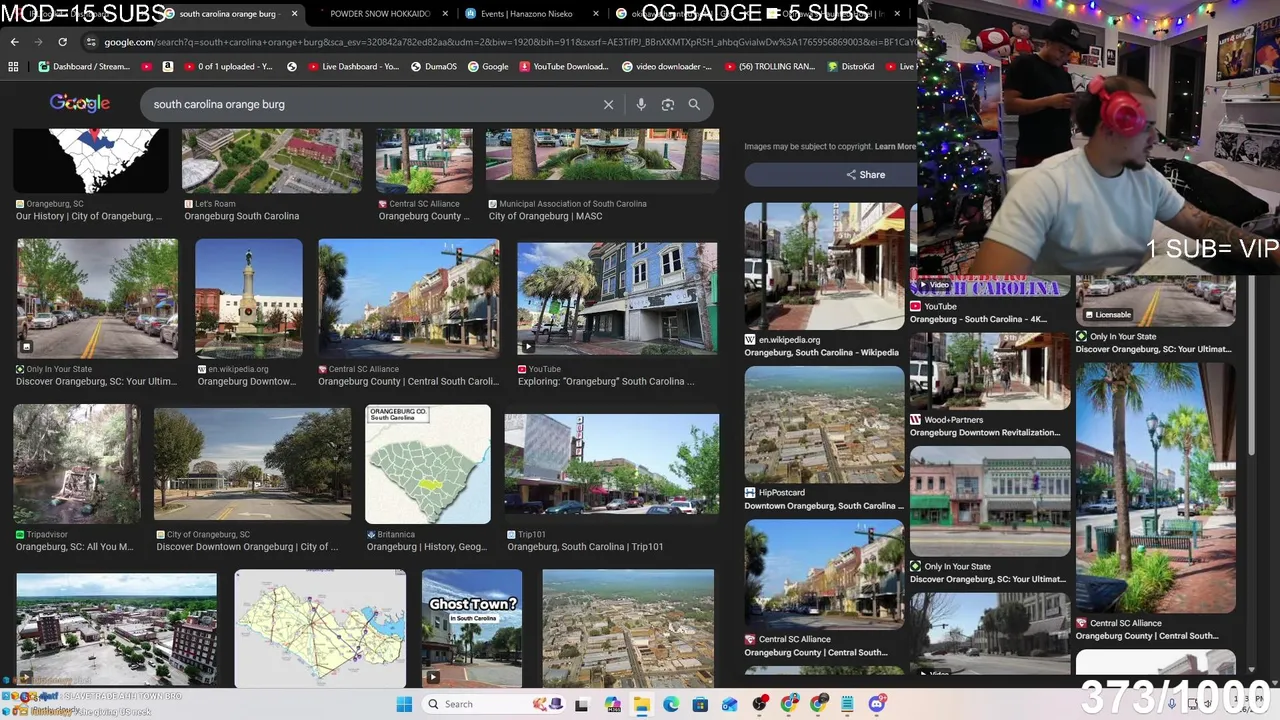Click the browser forward arrow
Image resolution: width=1280 pixels, height=720 pixels.
[x=38, y=42]
